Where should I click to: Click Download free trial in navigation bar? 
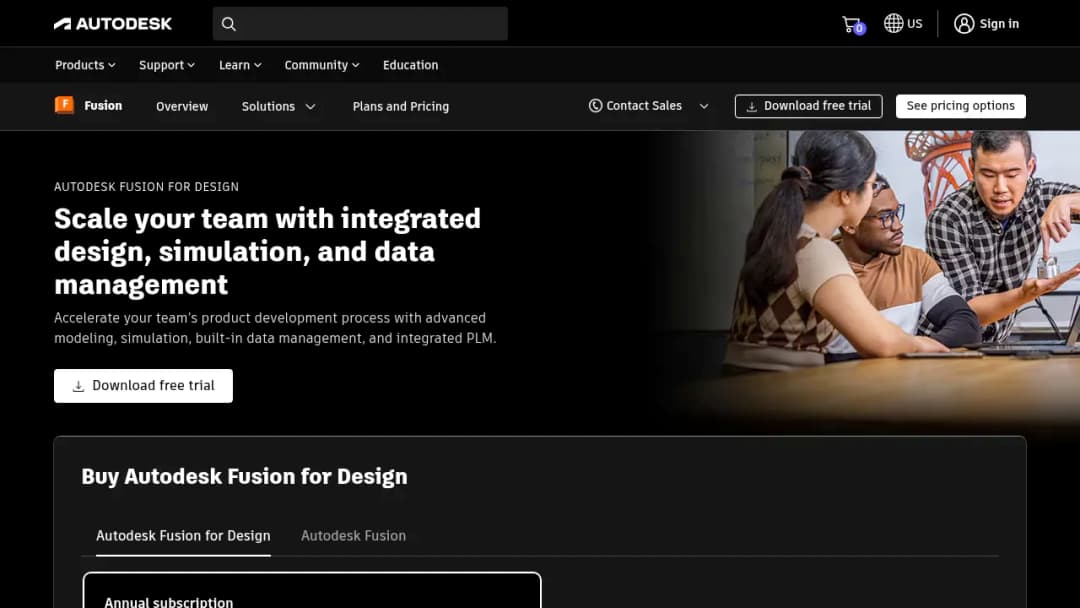pyautogui.click(x=809, y=106)
